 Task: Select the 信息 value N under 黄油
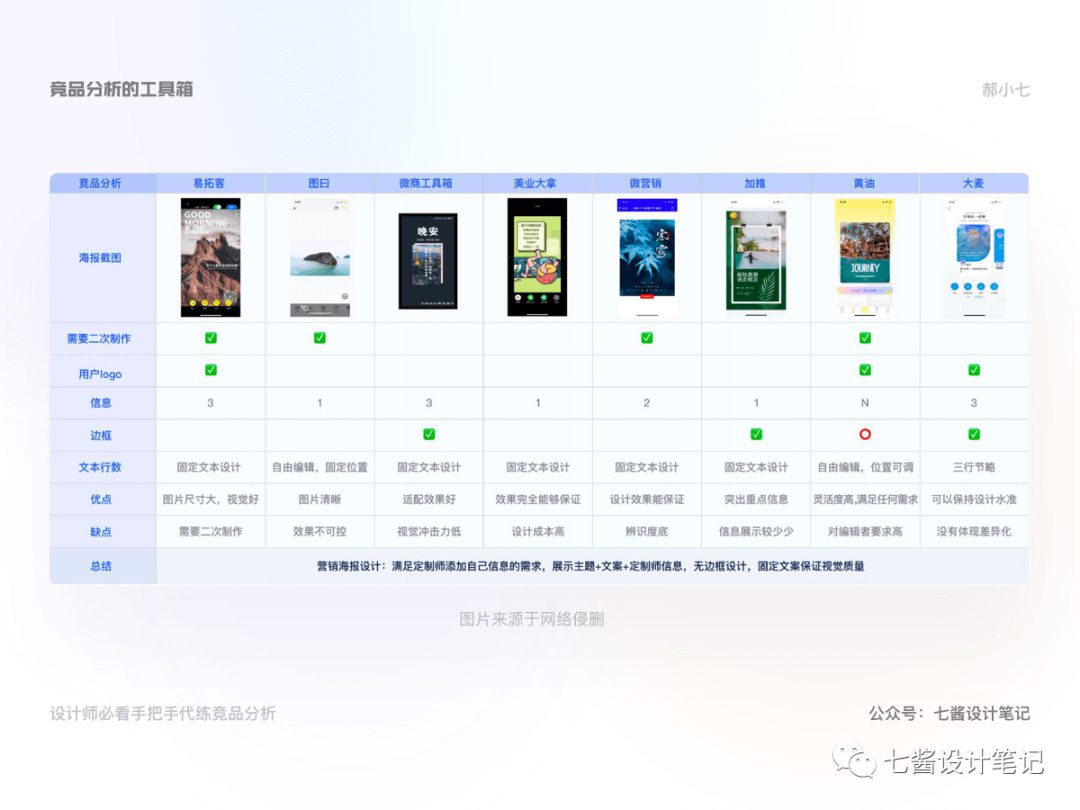coord(865,403)
